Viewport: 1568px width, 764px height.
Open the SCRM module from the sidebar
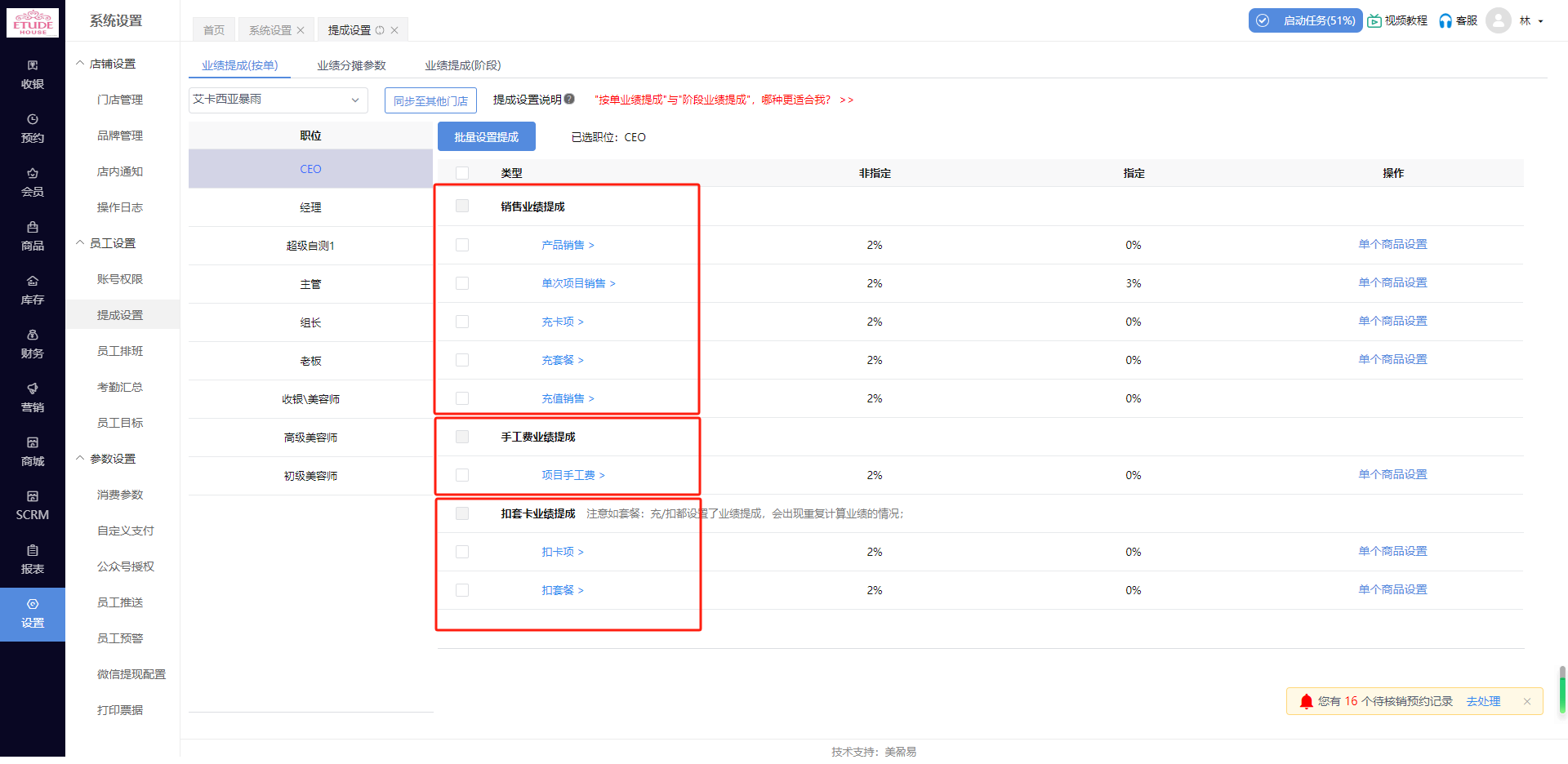[x=32, y=506]
